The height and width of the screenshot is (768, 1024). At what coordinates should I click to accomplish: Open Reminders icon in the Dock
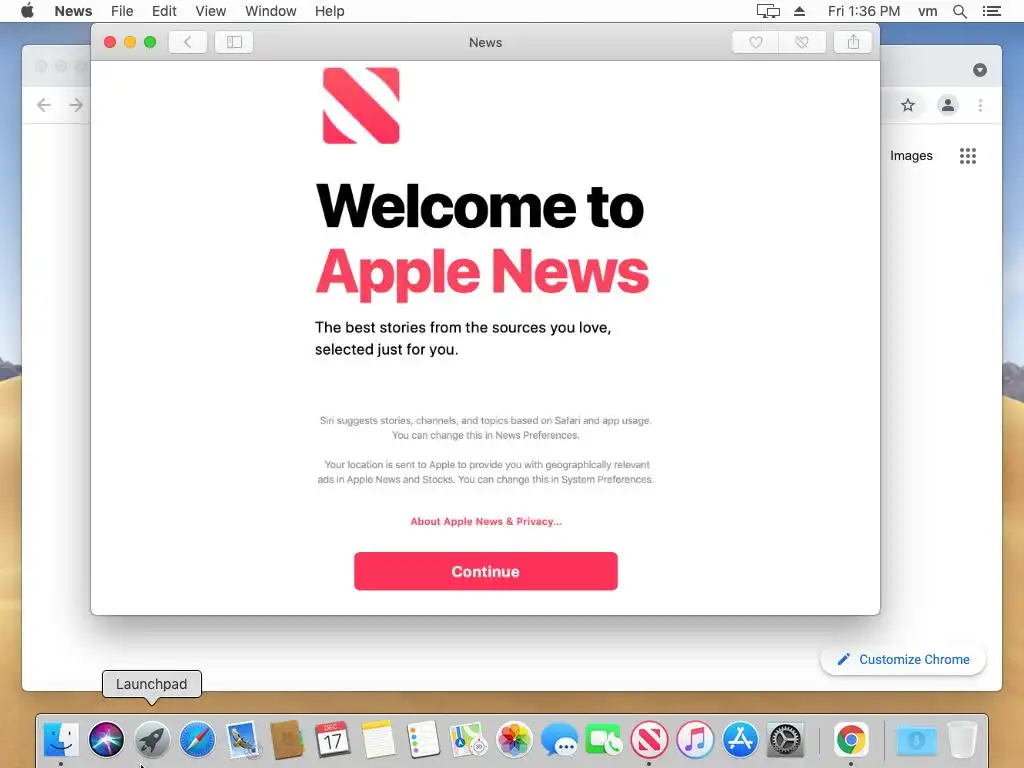click(x=423, y=740)
